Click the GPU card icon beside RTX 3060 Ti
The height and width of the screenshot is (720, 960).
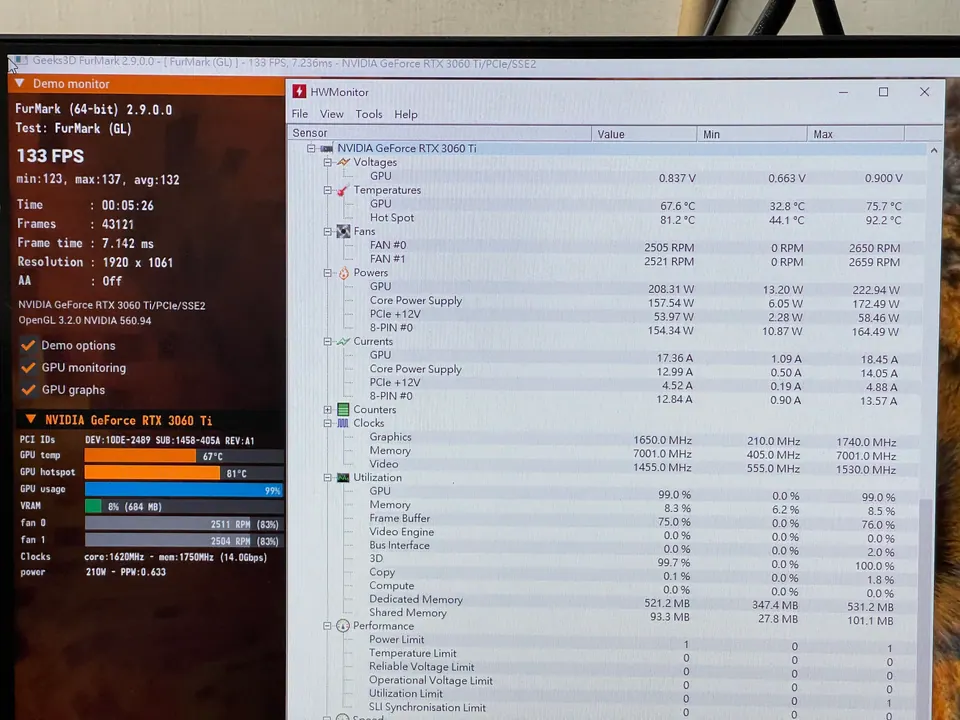pyautogui.click(x=326, y=148)
